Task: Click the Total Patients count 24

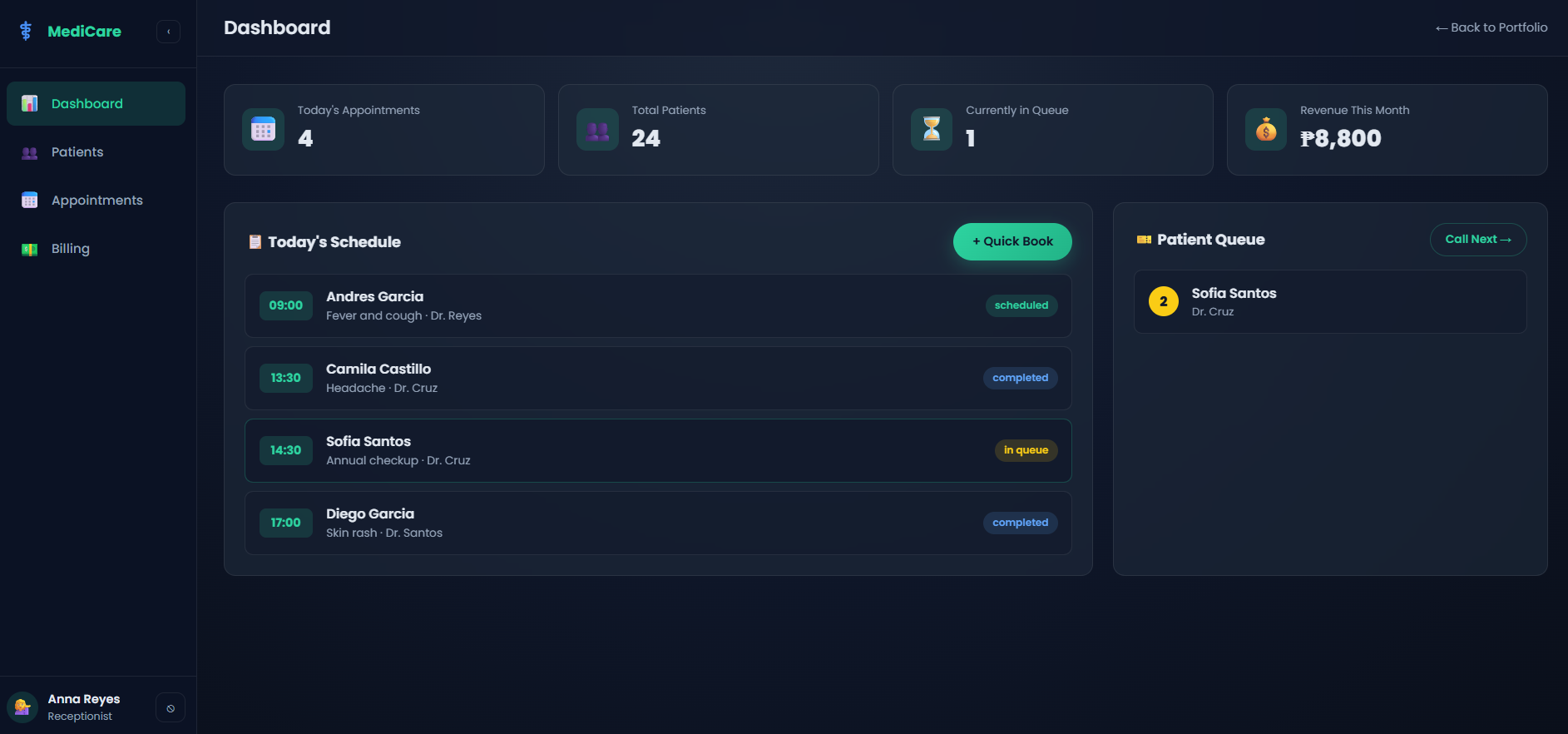Action: coord(646,138)
